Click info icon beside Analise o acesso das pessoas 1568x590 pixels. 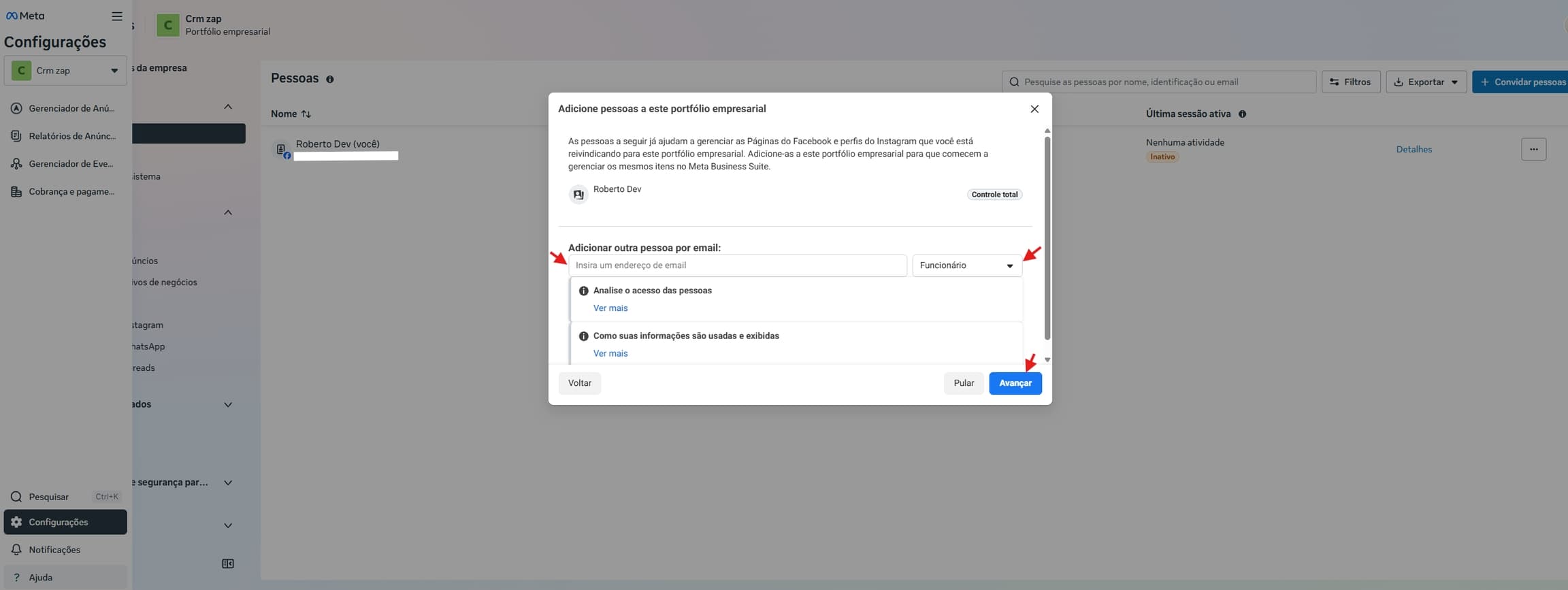coord(583,291)
